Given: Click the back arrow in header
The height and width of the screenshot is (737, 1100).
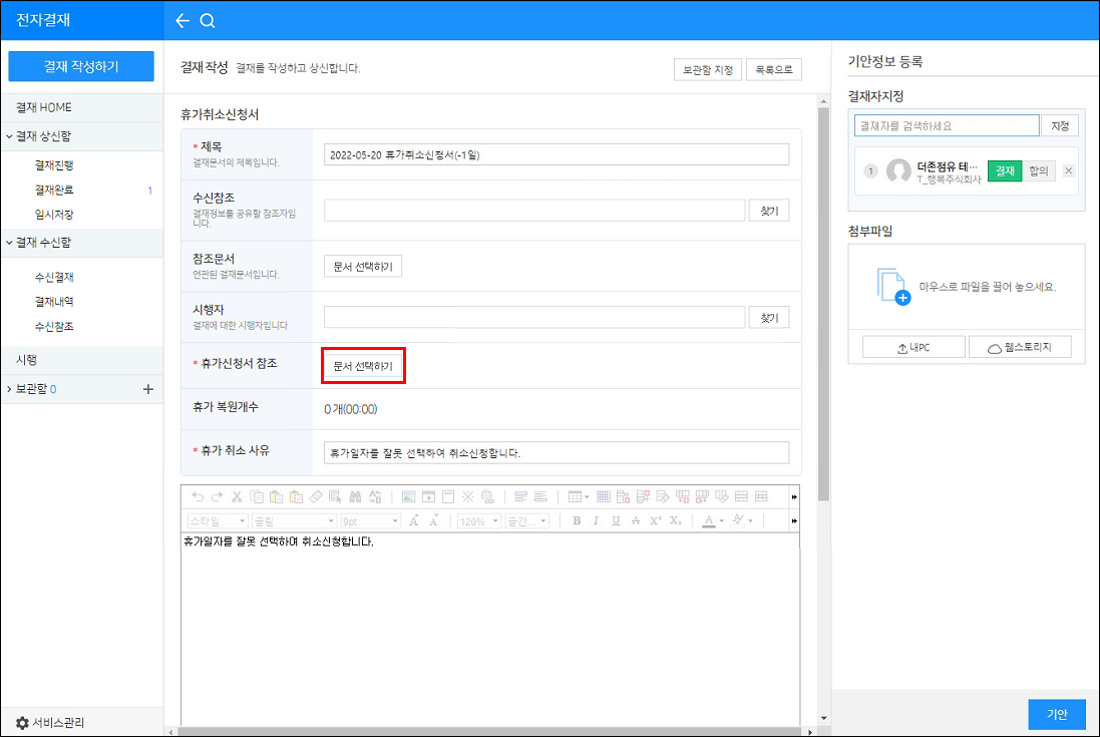Looking at the screenshot, I should click(182, 21).
